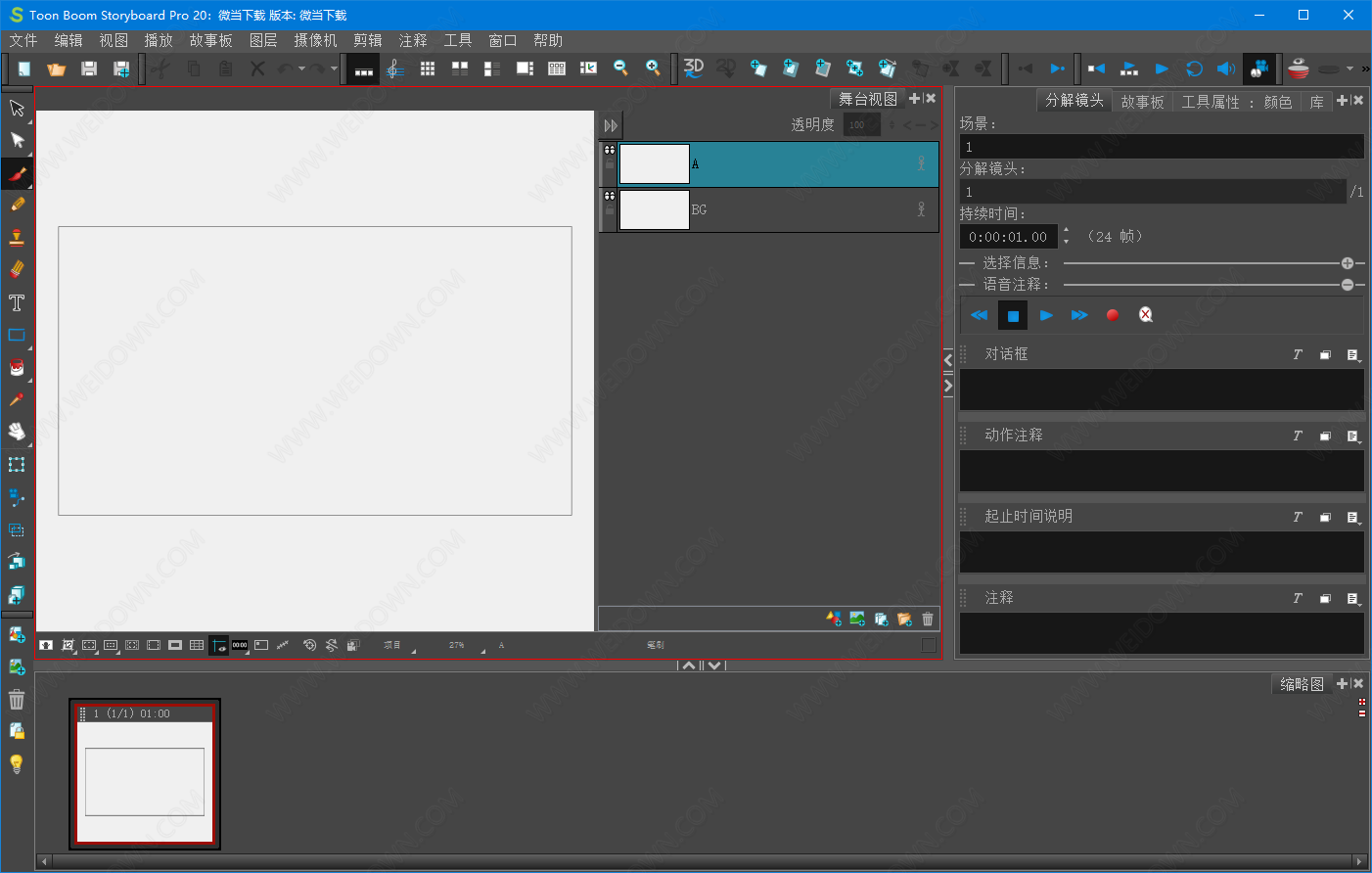
Task: Open the redo dropdown arrow
Action: 334,69
